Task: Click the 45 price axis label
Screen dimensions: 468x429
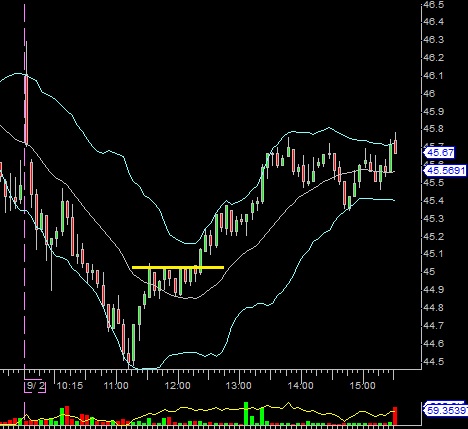Action: click(x=429, y=272)
